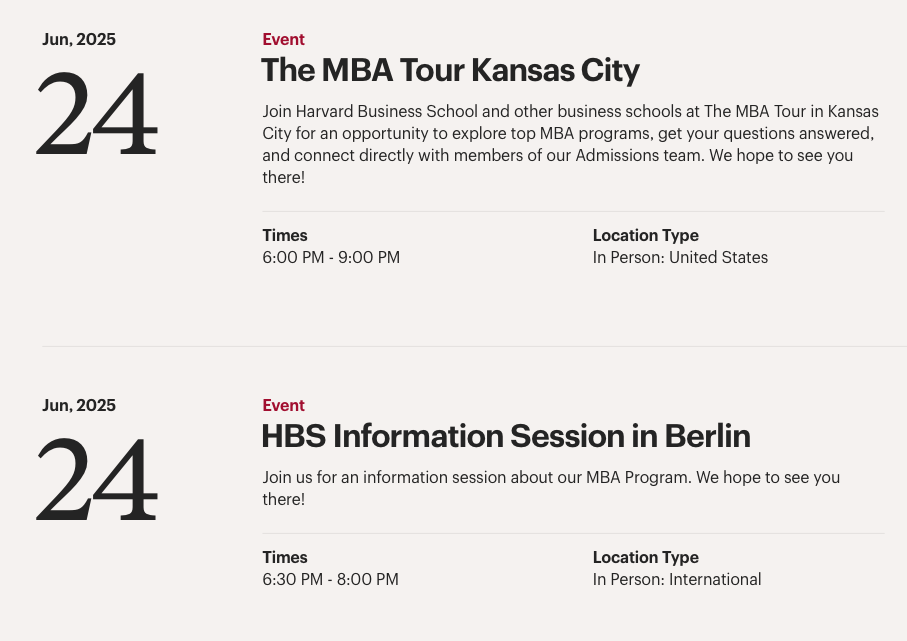Click Location Type heading for Kansas City event

[x=646, y=235]
